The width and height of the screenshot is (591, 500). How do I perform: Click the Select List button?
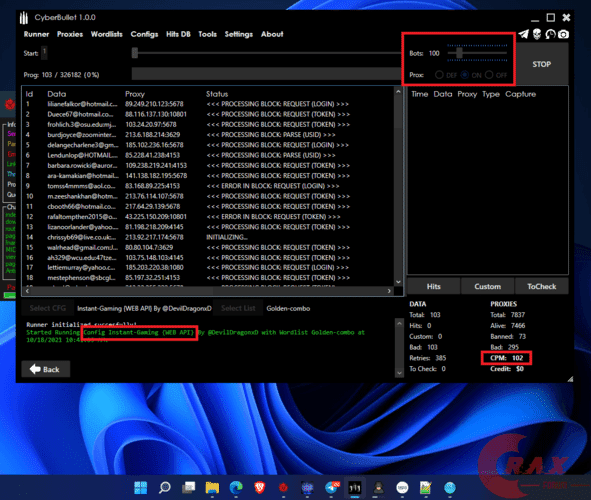pos(238,308)
